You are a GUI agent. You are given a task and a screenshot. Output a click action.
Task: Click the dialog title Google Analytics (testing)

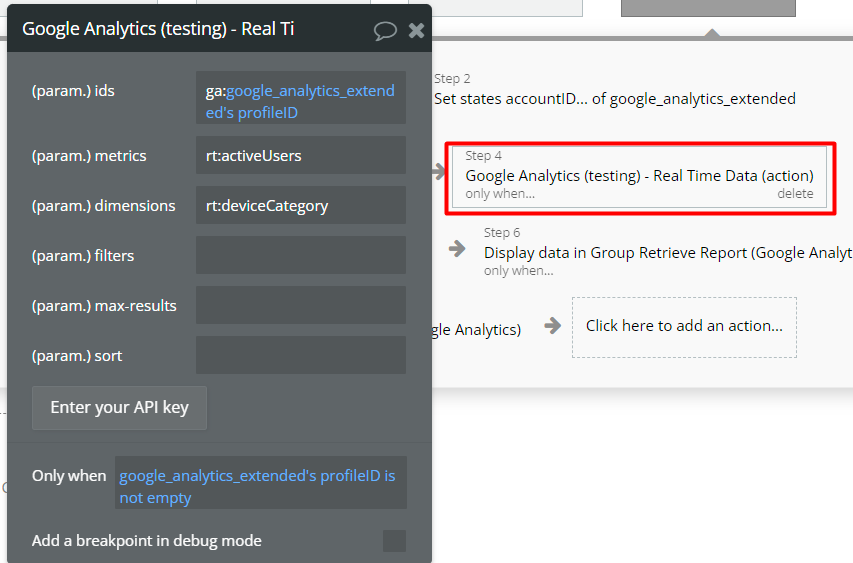click(x=158, y=29)
